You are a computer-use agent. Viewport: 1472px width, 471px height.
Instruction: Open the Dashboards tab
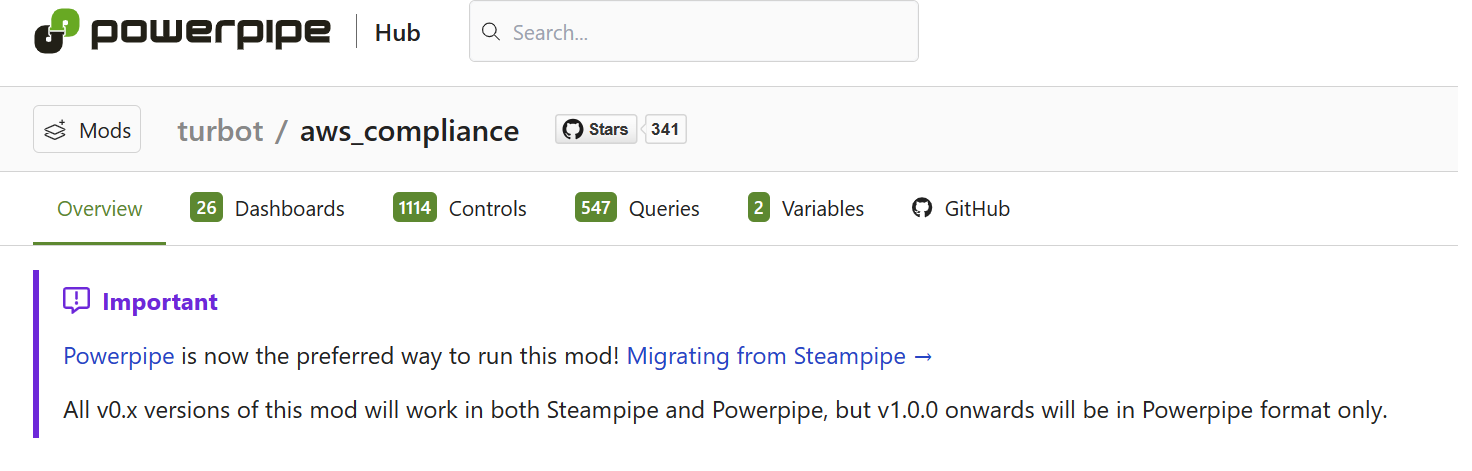(x=289, y=209)
